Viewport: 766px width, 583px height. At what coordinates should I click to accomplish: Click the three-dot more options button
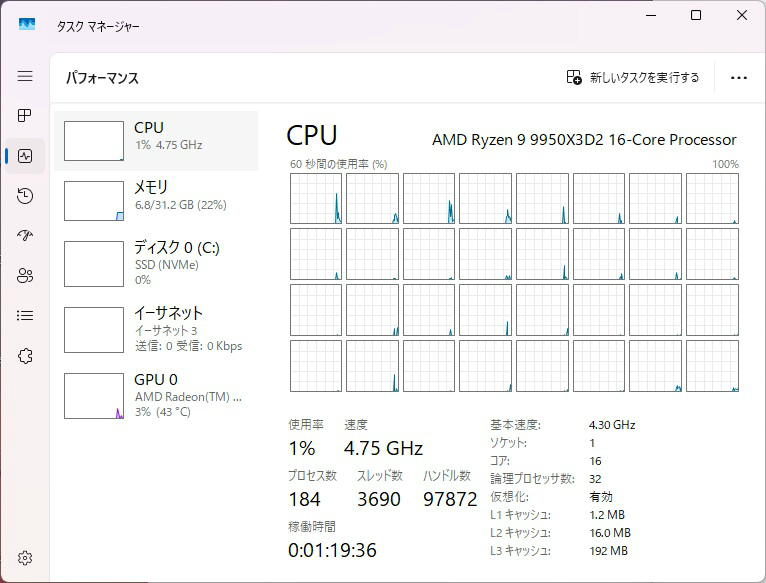tap(739, 78)
